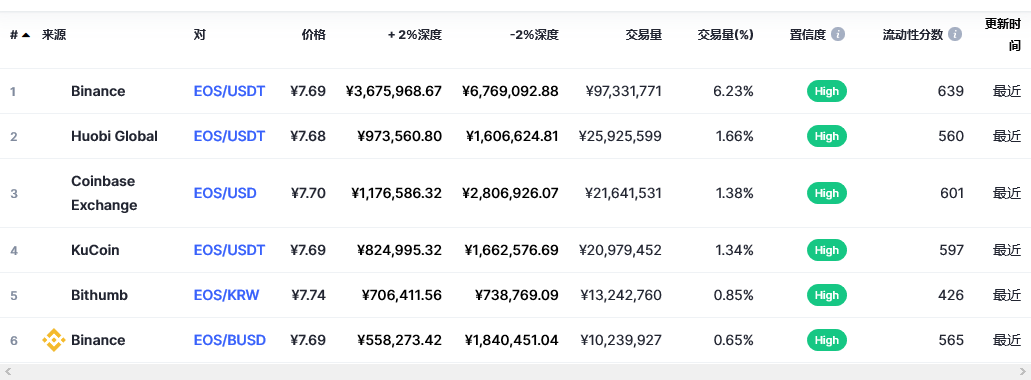
Task: Click the info icon next to 置信度
Action: 838,34
